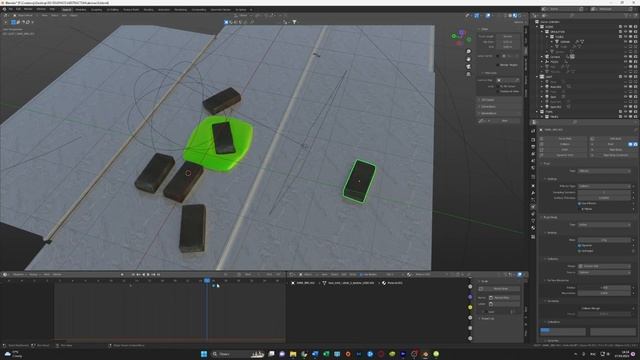Open the Texture properties tab icon

coord(533,237)
